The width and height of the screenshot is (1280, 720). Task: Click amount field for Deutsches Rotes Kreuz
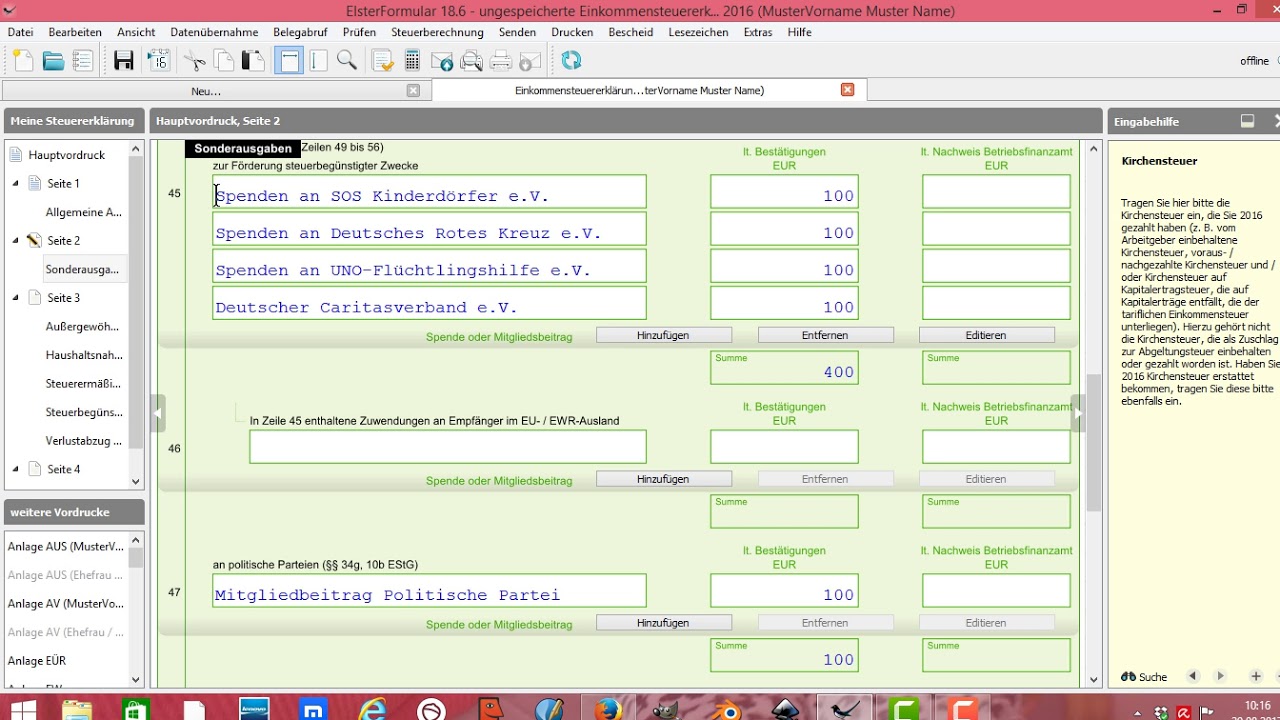[x=784, y=229]
